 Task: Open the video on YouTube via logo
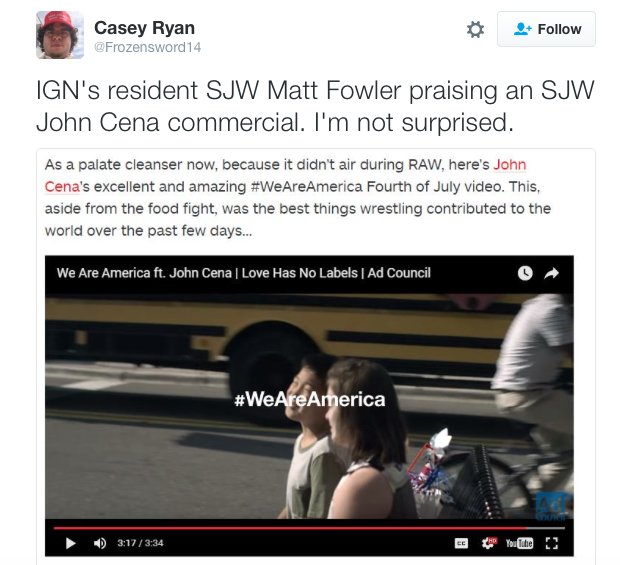(x=519, y=543)
